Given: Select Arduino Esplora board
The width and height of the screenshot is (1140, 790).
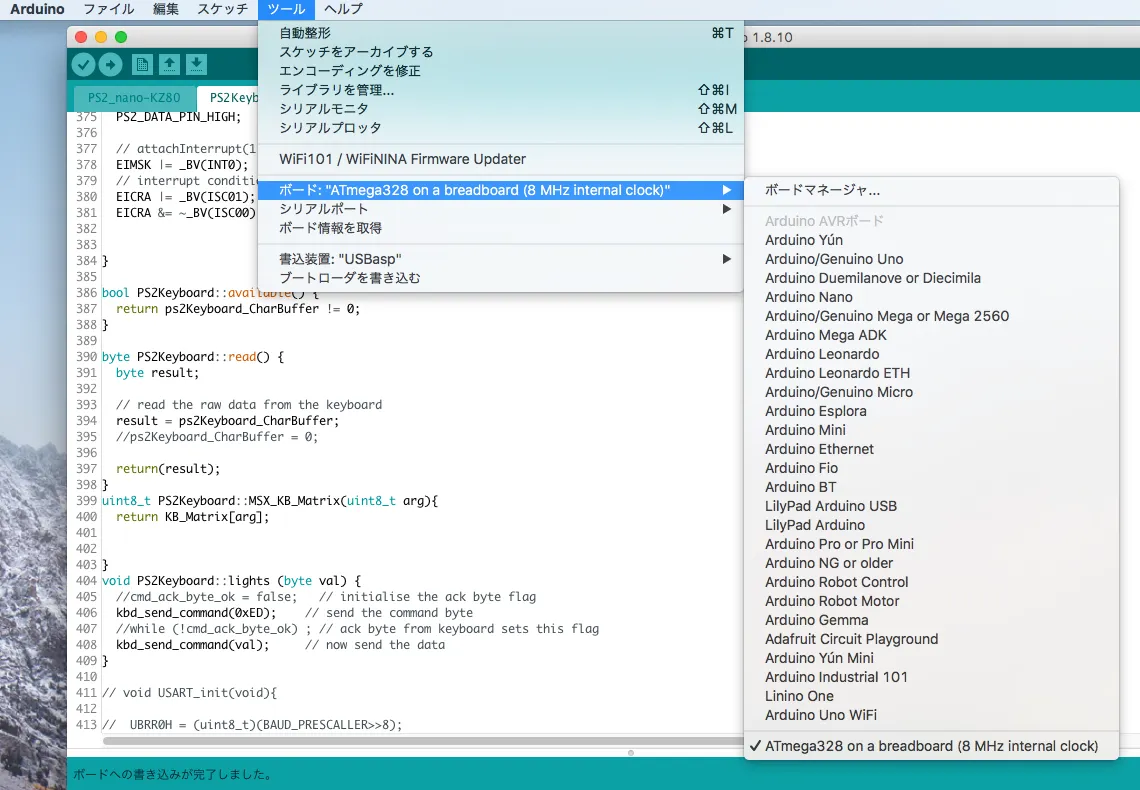Looking at the screenshot, I should tap(931, 411).
